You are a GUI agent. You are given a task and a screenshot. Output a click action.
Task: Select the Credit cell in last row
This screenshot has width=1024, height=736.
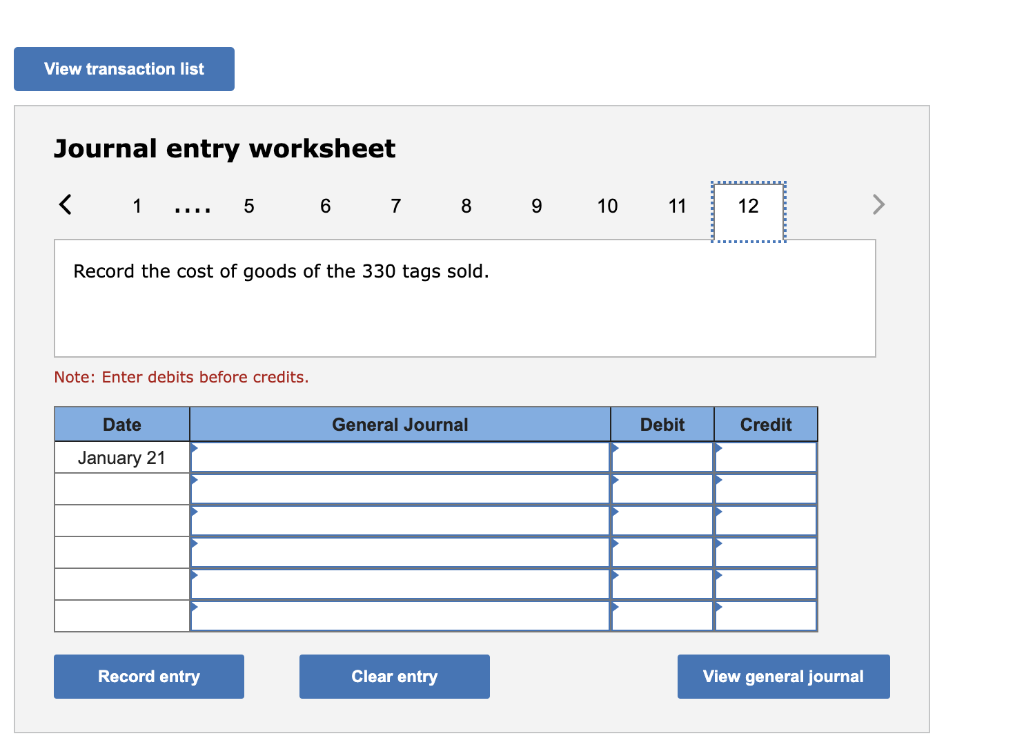765,616
